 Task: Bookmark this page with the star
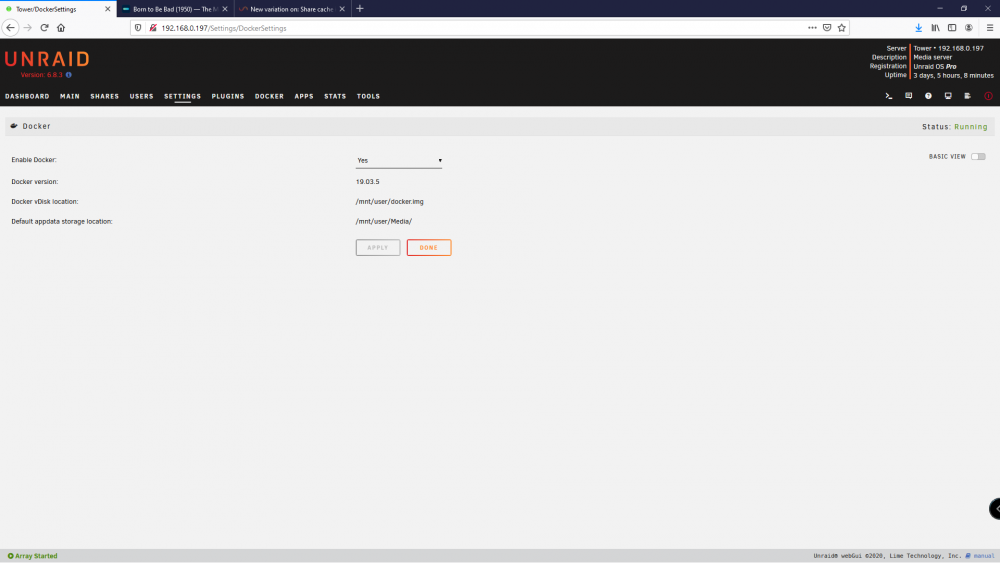842,28
